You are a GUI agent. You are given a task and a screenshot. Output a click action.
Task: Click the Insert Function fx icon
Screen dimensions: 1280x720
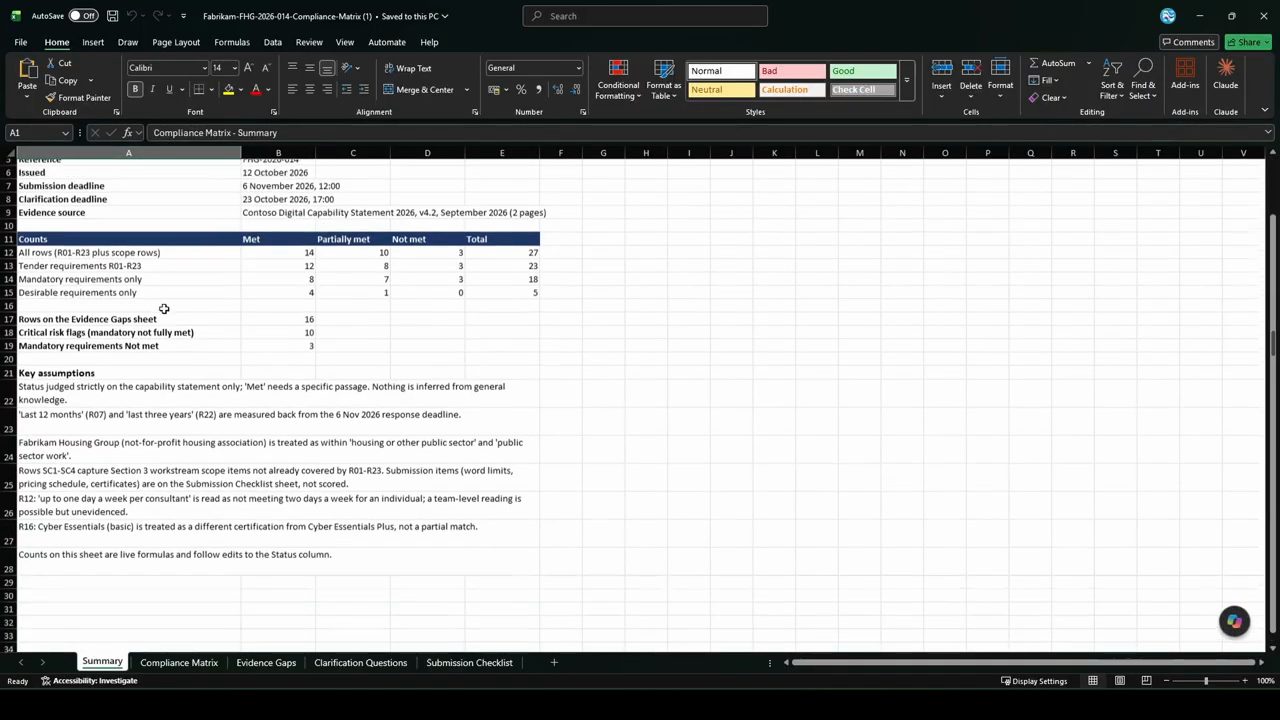[x=127, y=133]
